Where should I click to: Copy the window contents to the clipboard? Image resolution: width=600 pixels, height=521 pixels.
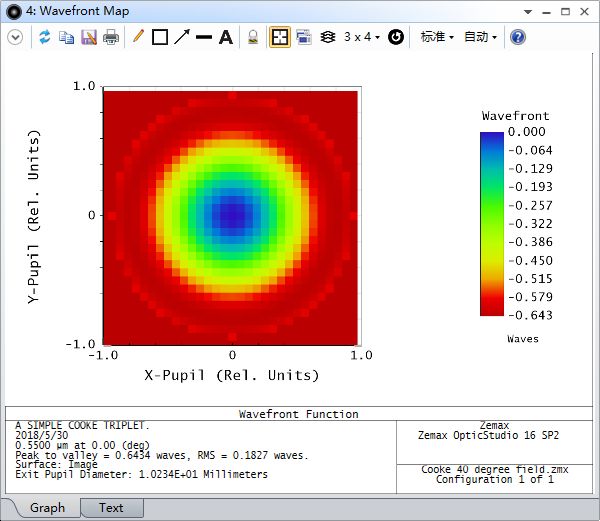(x=67, y=37)
